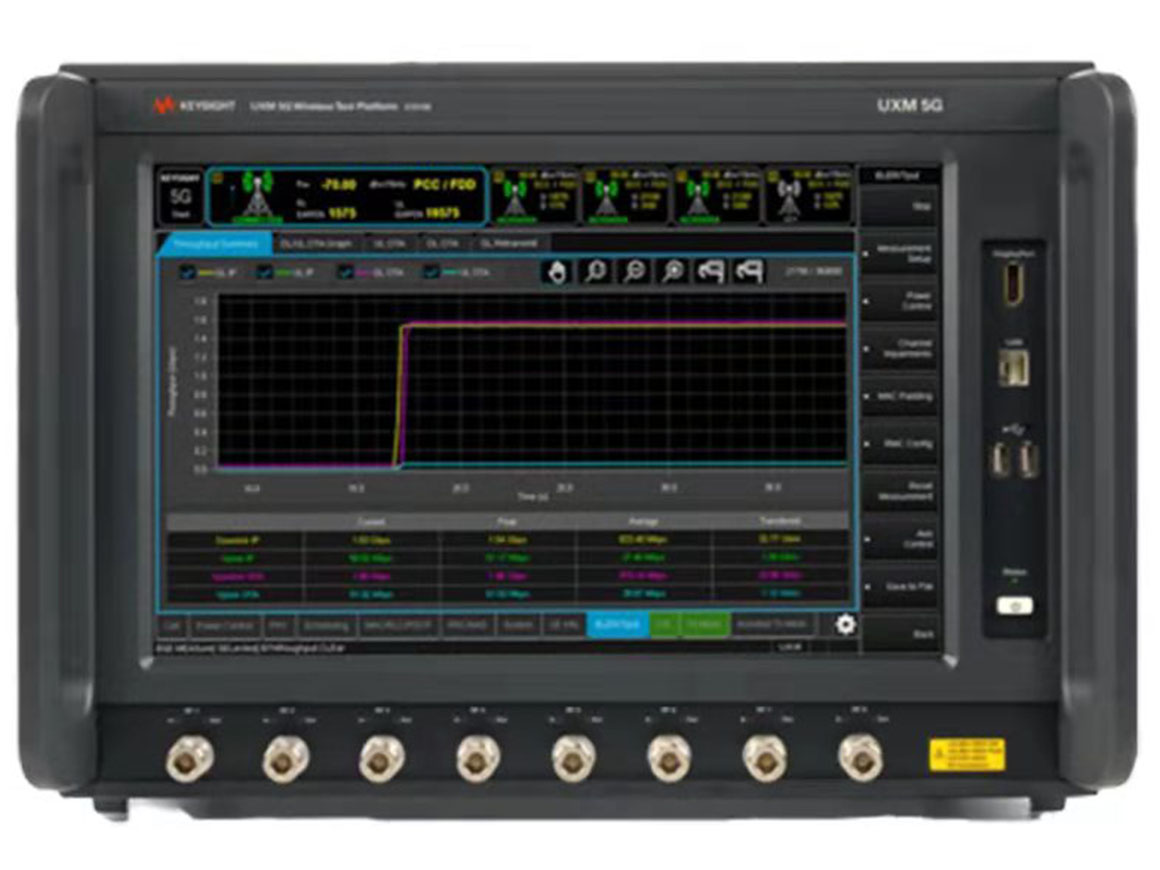1160x870 pixels.
Task: Open the softkey just above Save to File
Action: tap(900, 539)
